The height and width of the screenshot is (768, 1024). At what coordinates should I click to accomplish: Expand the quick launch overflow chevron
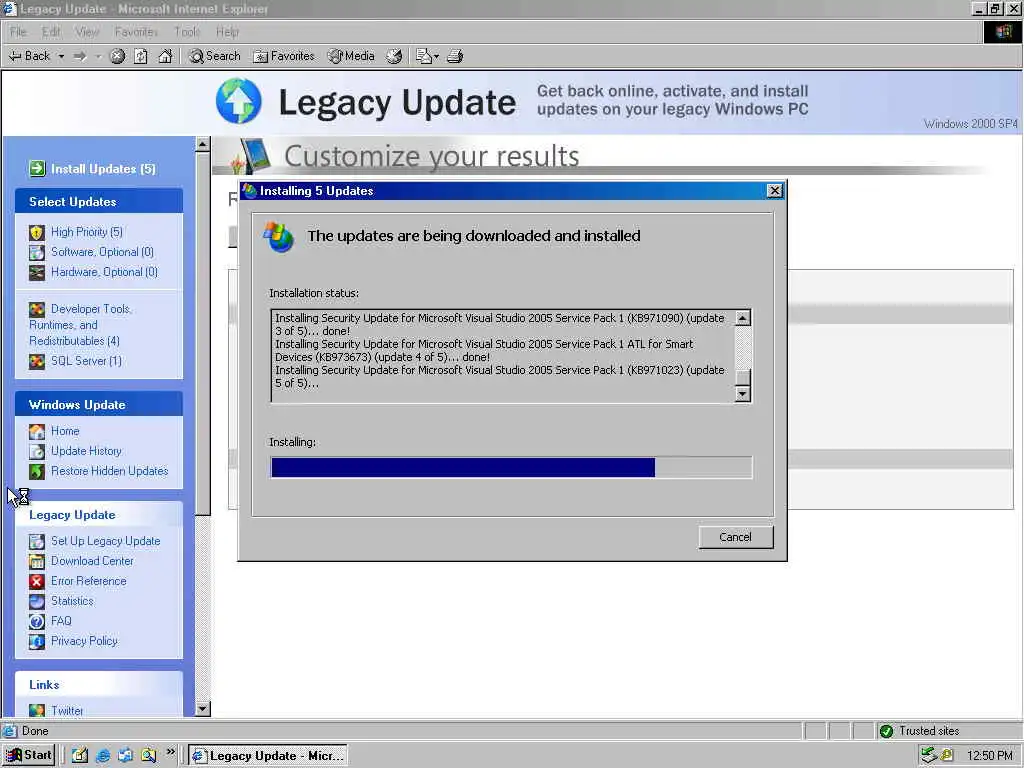[170, 752]
